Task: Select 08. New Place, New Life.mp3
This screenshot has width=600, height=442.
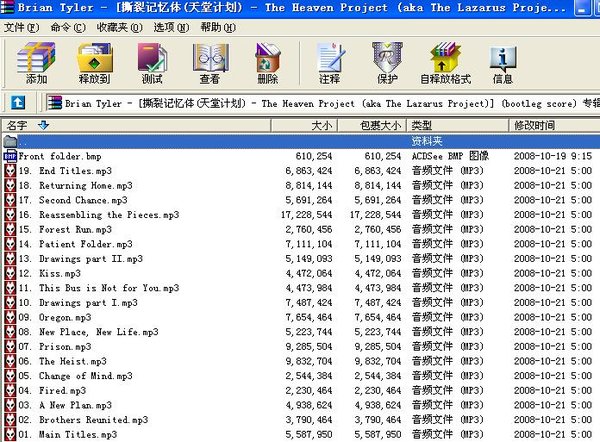Action: 88,332
